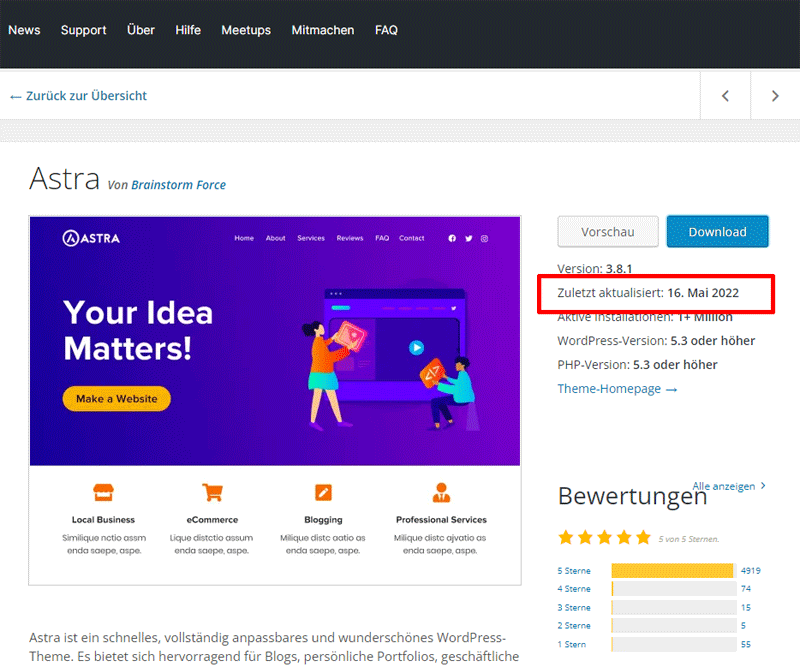Click the Download button
800x667 pixels.
click(x=717, y=232)
